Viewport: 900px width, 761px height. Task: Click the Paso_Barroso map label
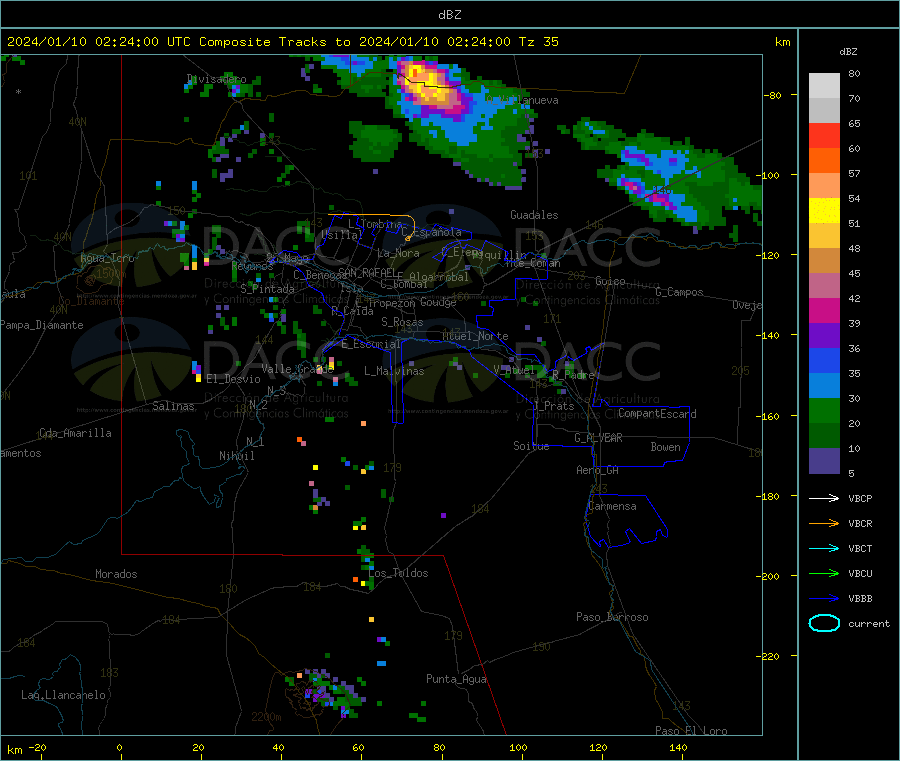(x=612, y=617)
